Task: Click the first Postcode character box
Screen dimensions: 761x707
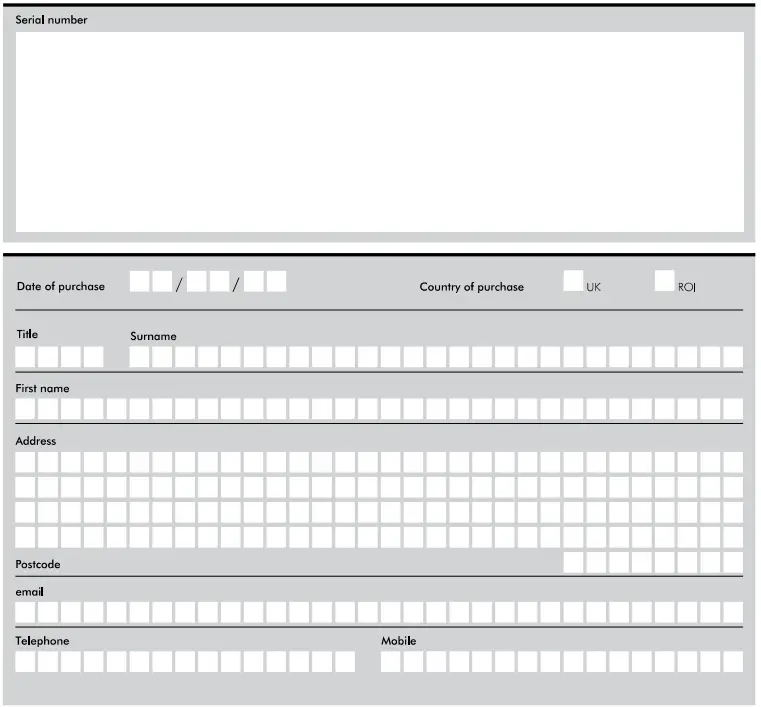Action: pyautogui.click(x=573, y=562)
